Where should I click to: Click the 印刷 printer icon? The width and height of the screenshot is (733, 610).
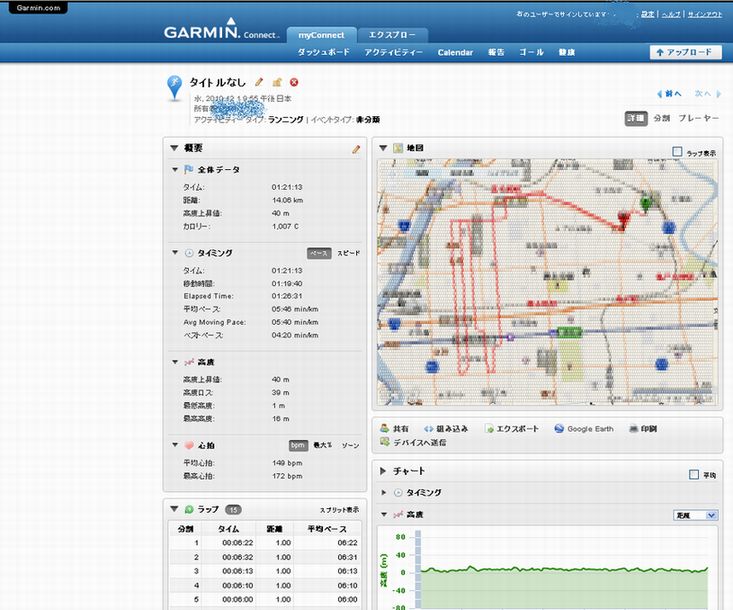click(x=634, y=429)
